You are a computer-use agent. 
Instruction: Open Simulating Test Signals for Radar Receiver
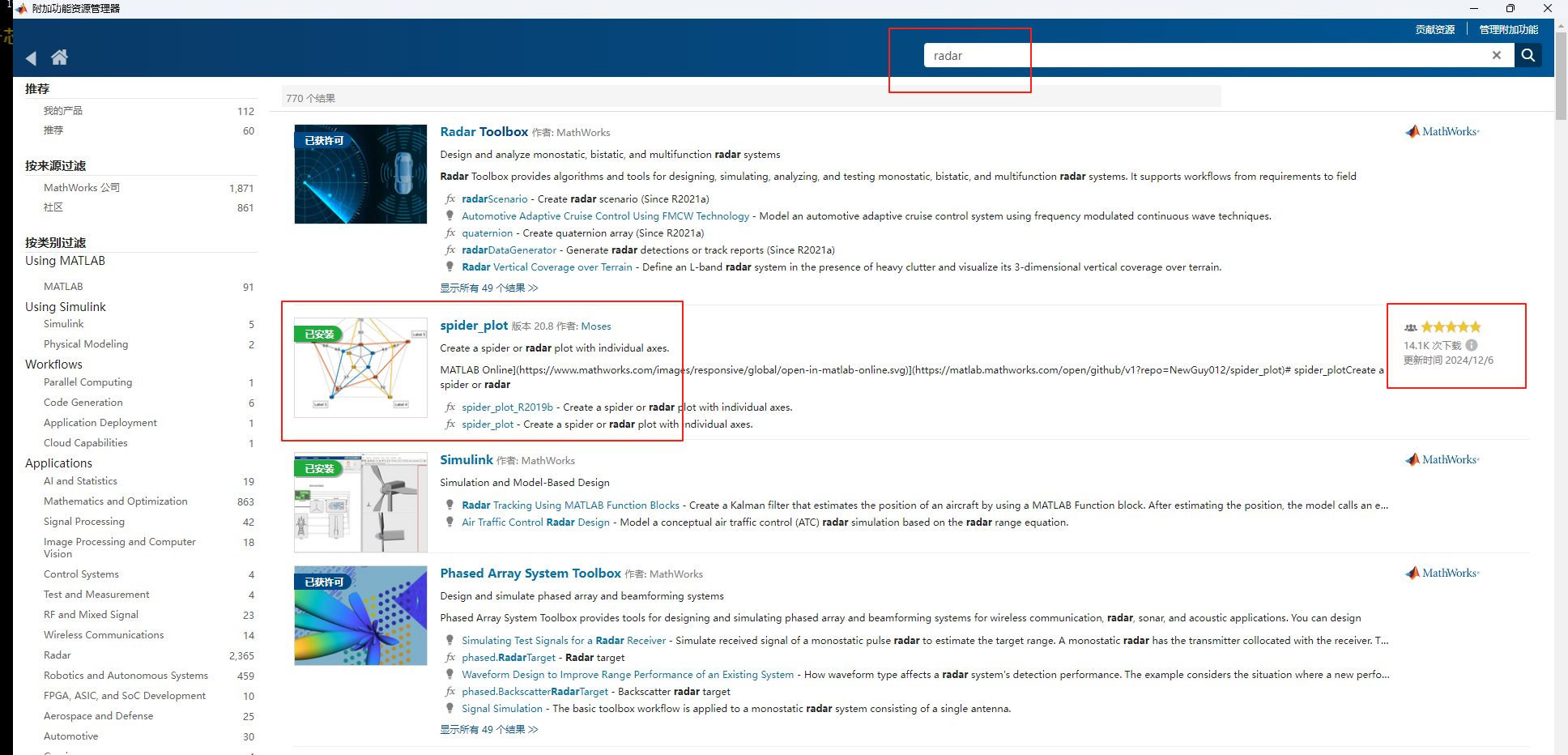pyautogui.click(x=564, y=641)
